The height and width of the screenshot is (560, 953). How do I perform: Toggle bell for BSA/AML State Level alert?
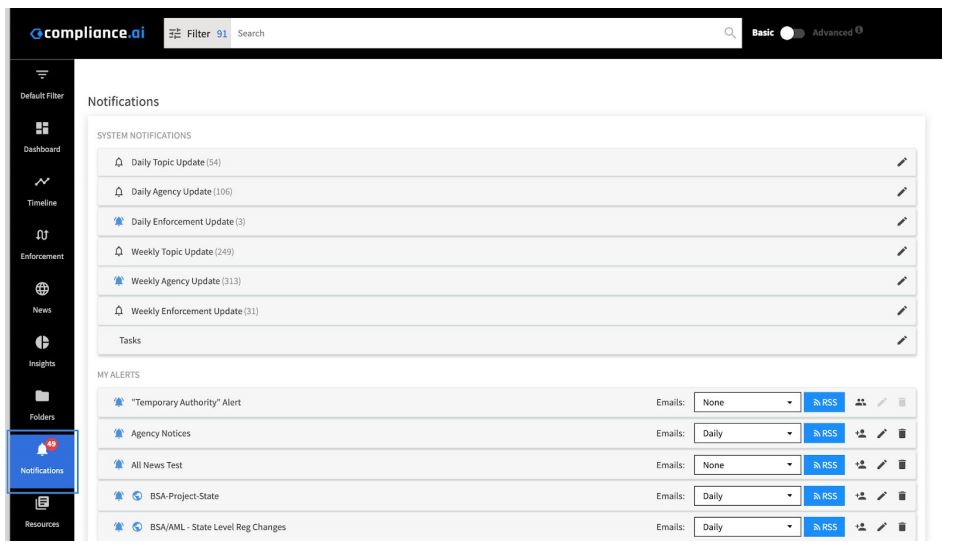coord(119,527)
